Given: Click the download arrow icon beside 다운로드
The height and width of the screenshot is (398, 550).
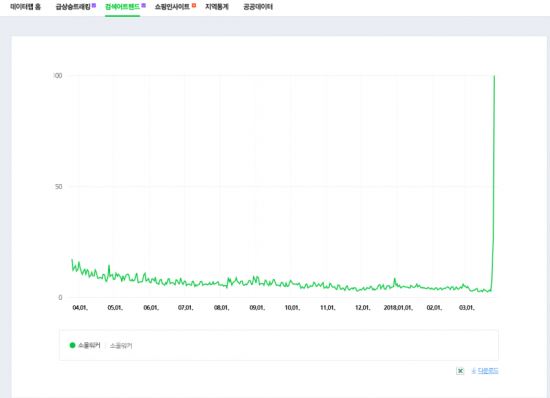Looking at the screenshot, I should coord(474,371).
